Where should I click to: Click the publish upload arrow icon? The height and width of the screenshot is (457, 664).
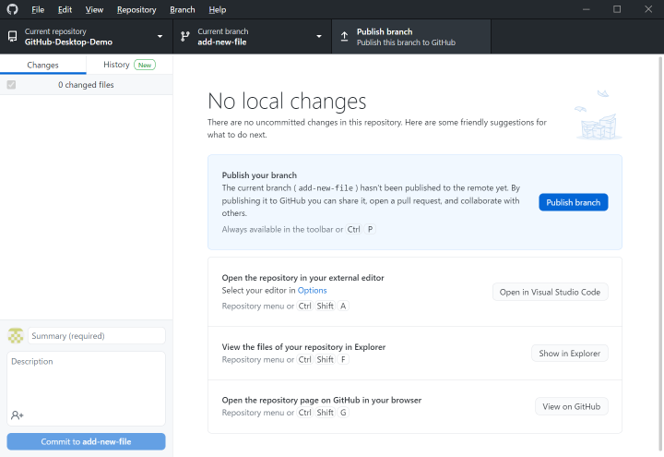coord(344,37)
